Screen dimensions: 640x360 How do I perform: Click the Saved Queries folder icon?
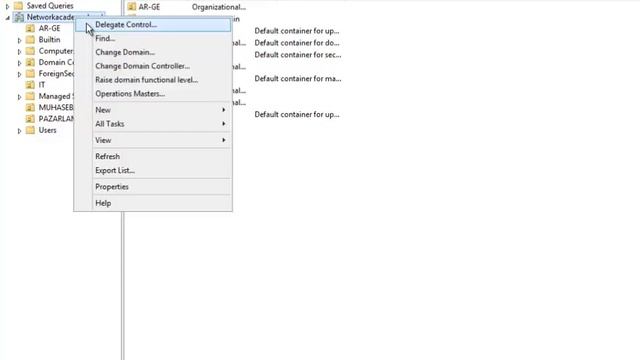click(18, 6)
